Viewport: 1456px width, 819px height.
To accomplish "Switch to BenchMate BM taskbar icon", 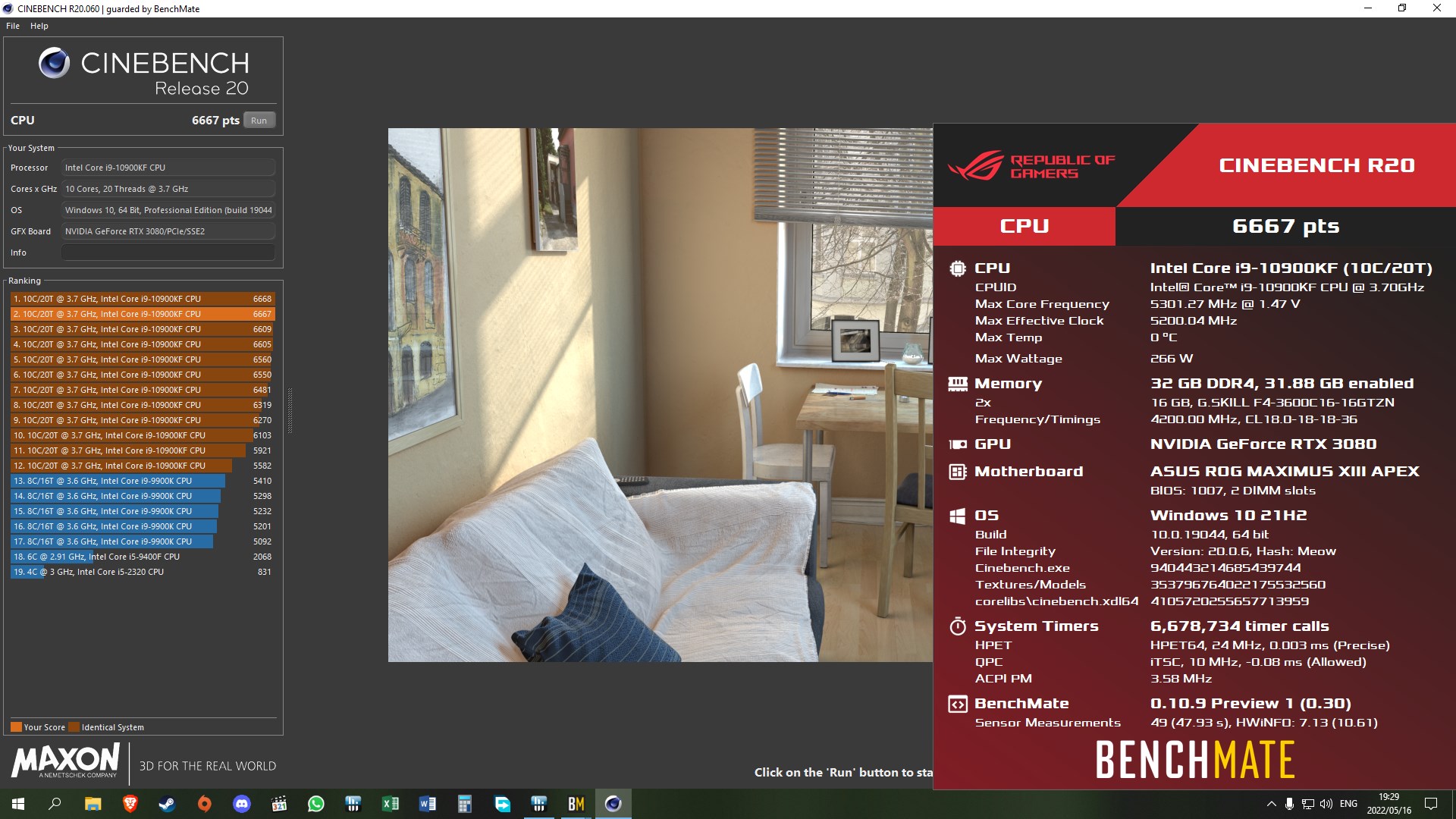I will [x=576, y=804].
